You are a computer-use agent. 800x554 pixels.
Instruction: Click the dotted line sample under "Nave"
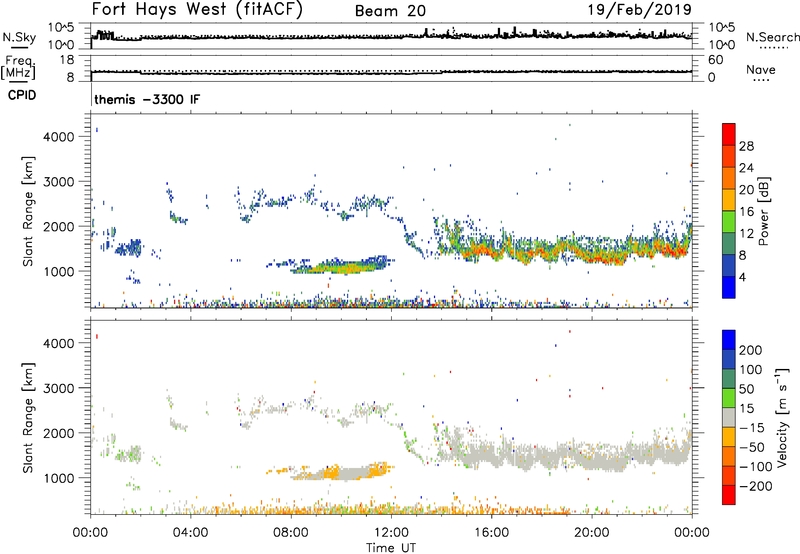pos(762,80)
